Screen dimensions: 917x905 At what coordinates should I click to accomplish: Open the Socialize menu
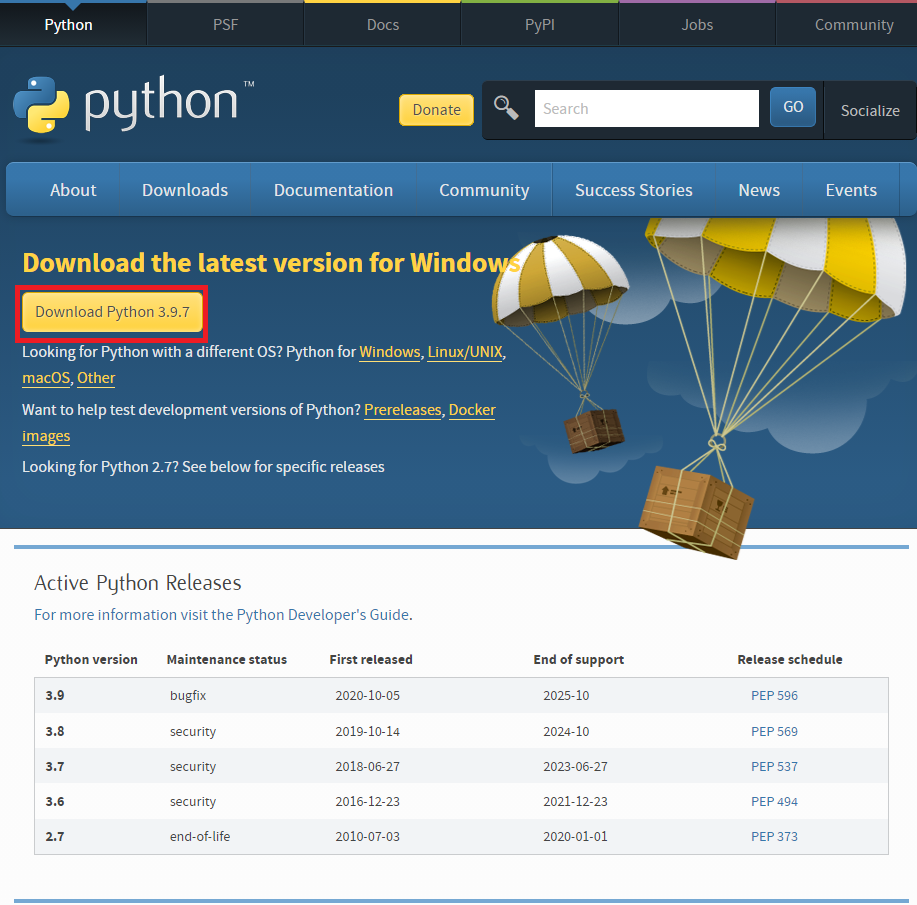(870, 111)
